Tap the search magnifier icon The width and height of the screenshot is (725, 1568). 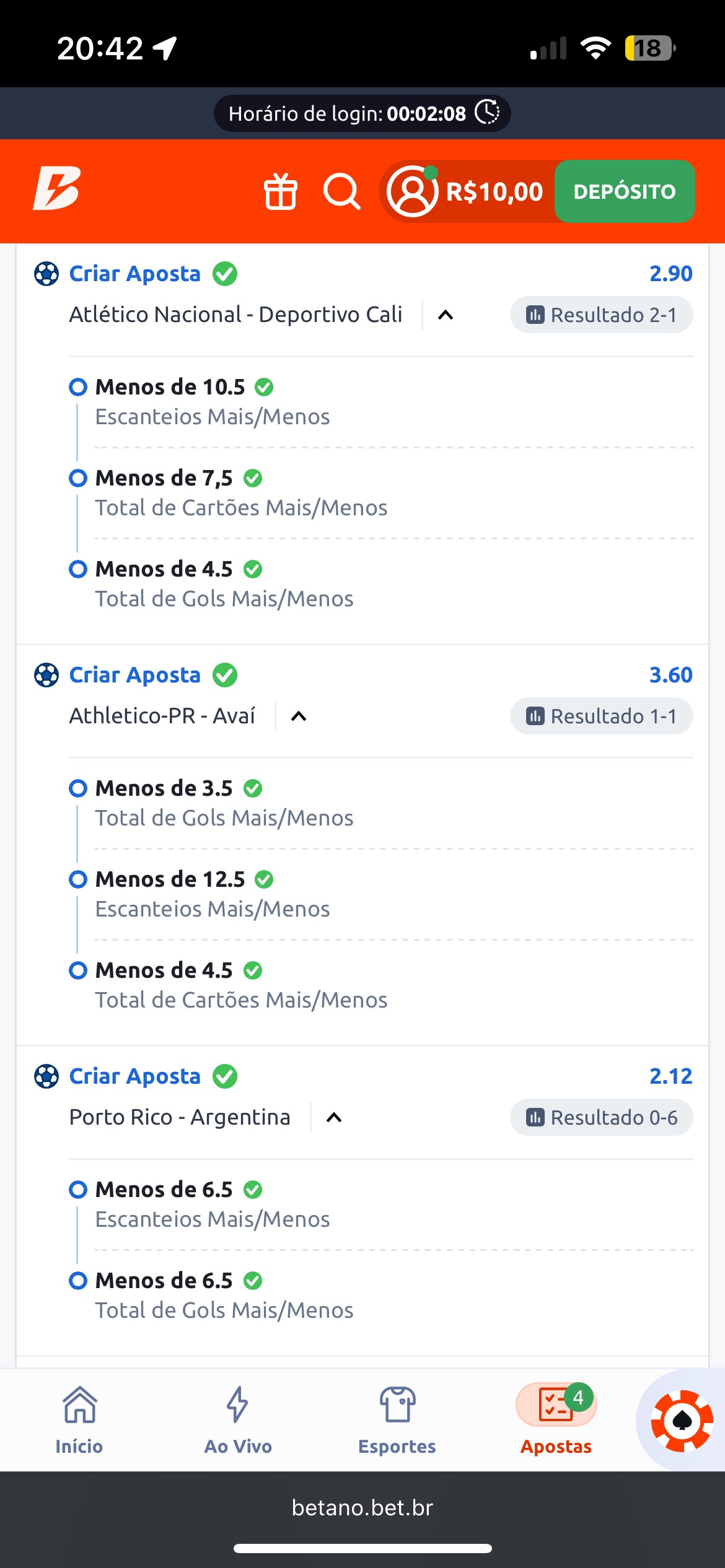[x=341, y=191]
